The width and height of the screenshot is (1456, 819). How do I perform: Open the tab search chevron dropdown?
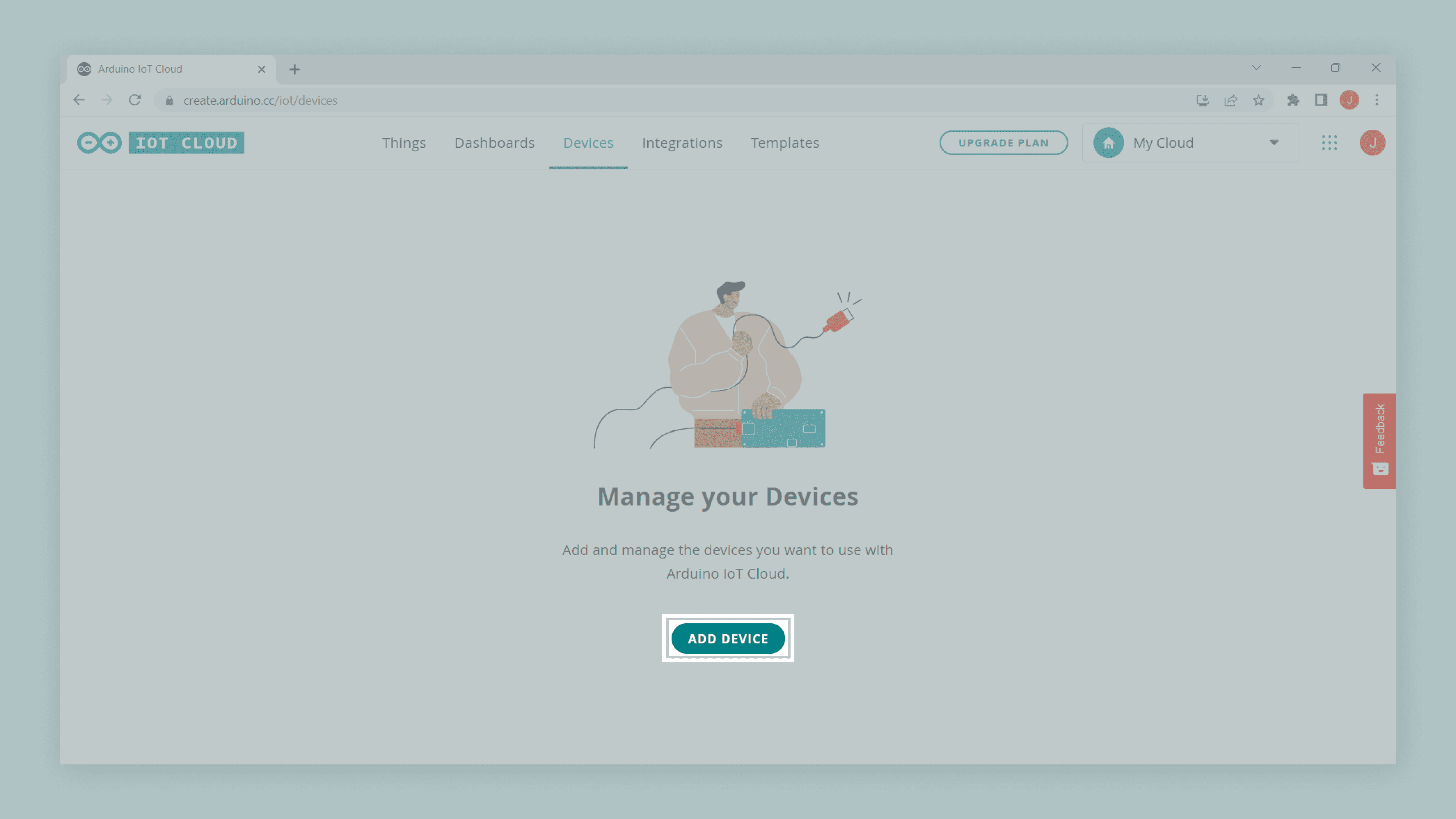tap(1256, 68)
